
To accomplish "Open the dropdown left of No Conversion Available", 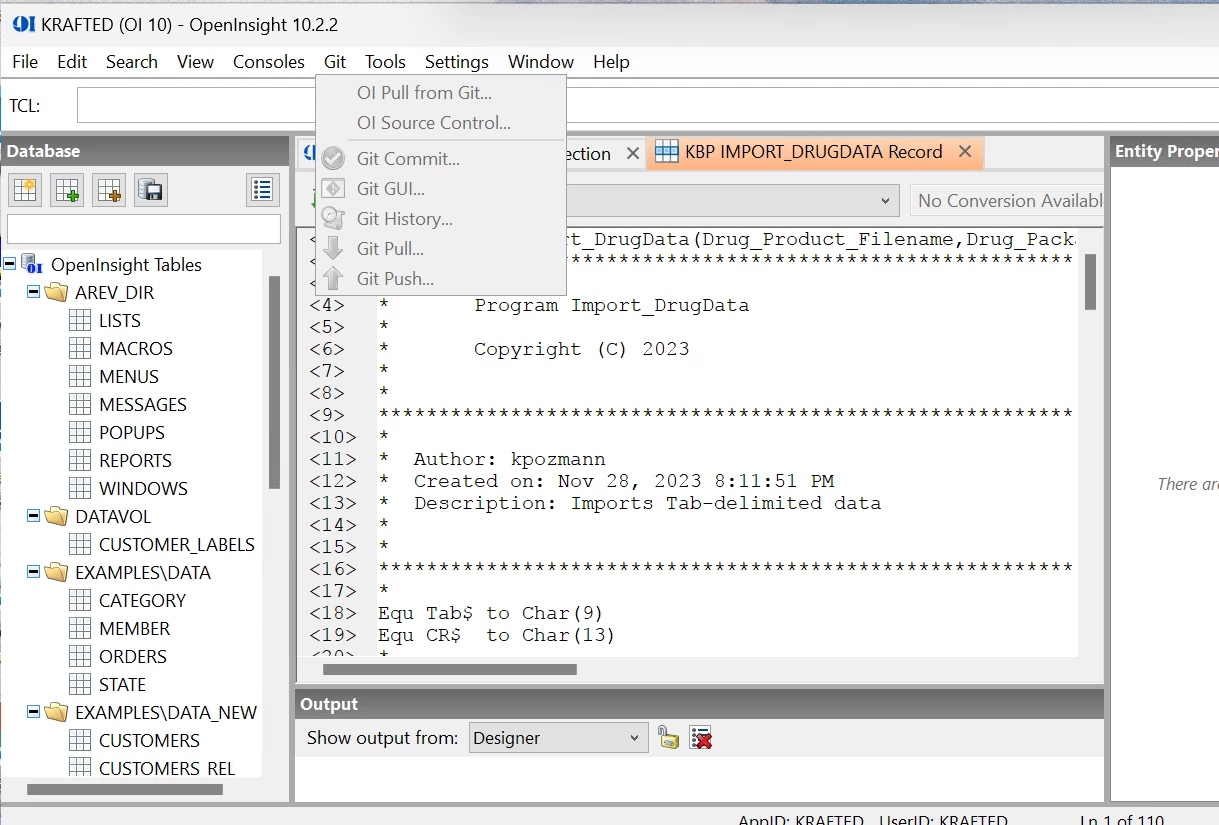I will coord(884,201).
